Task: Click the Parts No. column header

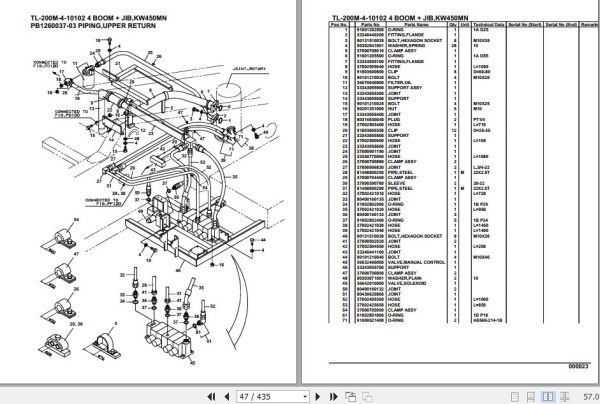Action: tap(370, 24)
